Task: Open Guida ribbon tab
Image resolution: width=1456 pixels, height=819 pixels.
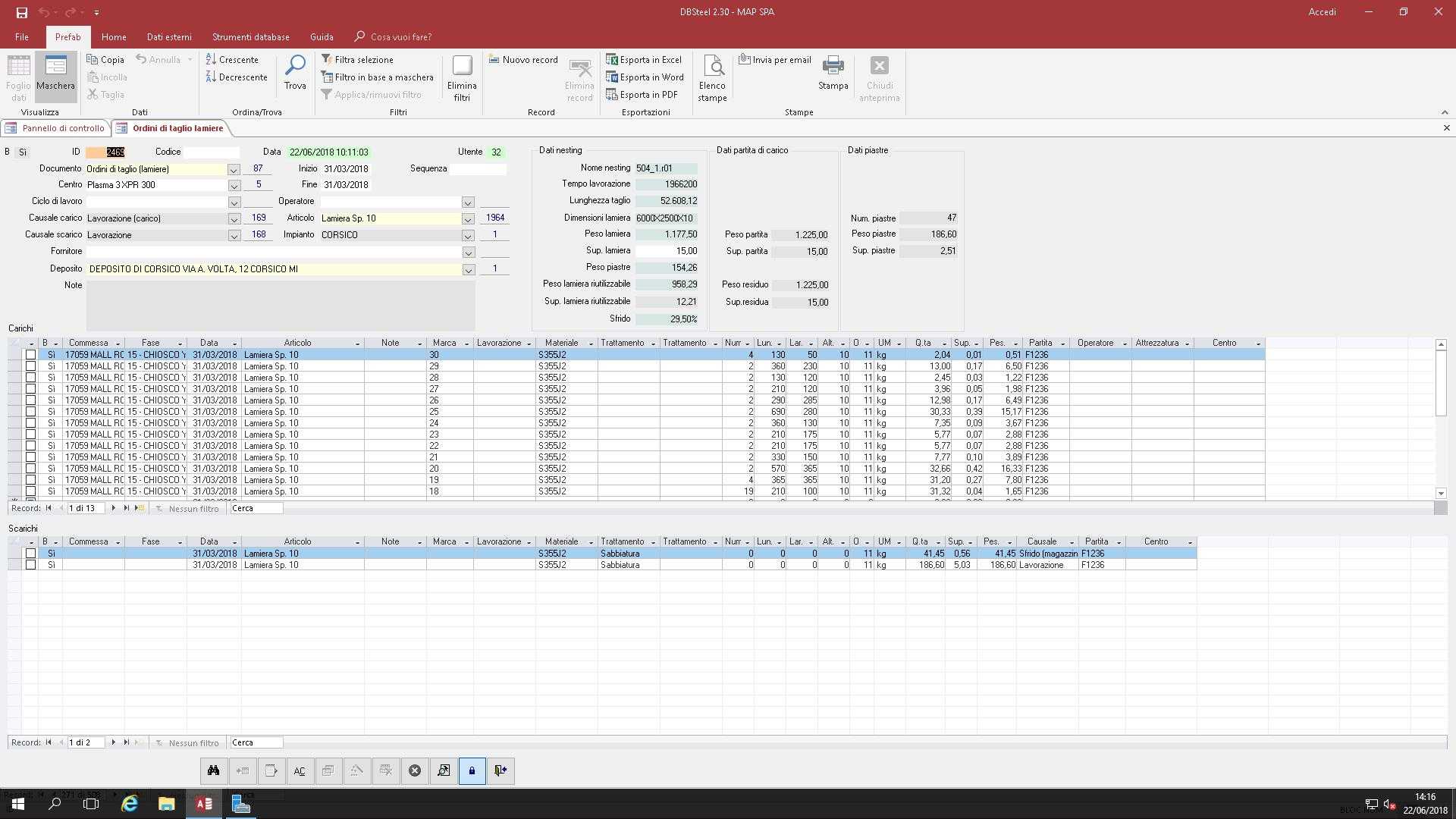Action: coord(322,36)
